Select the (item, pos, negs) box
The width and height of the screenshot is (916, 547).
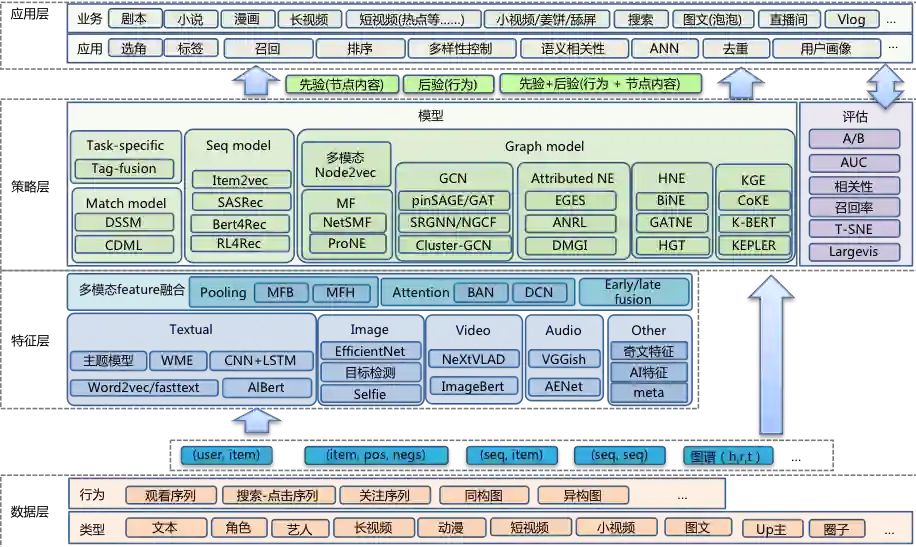(x=376, y=455)
